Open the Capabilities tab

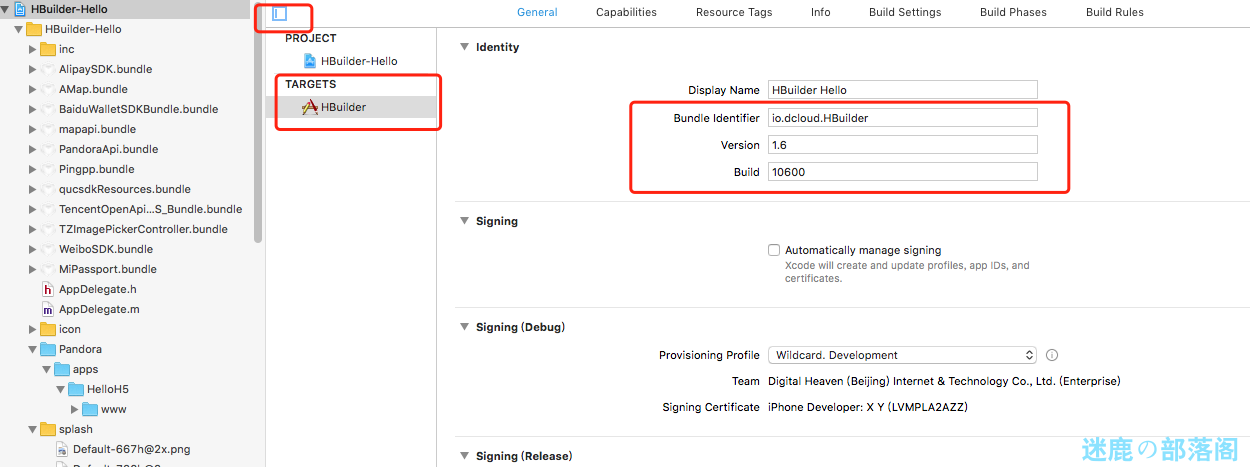click(x=626, y=12)
